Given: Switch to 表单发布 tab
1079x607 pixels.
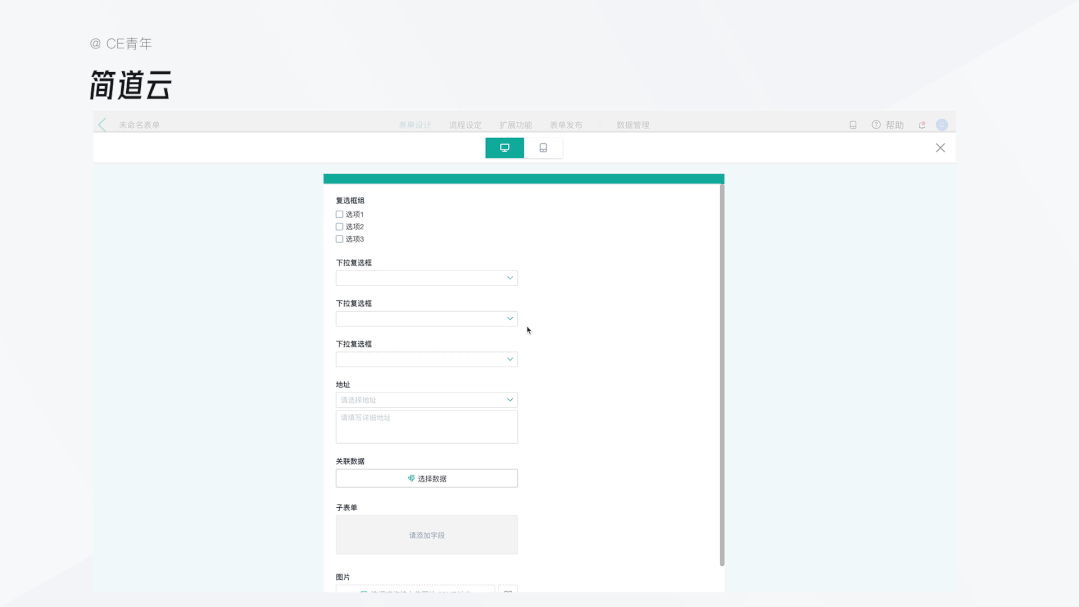Looking at the screenshot, I should pyautogui.click(x=566, y=125).
